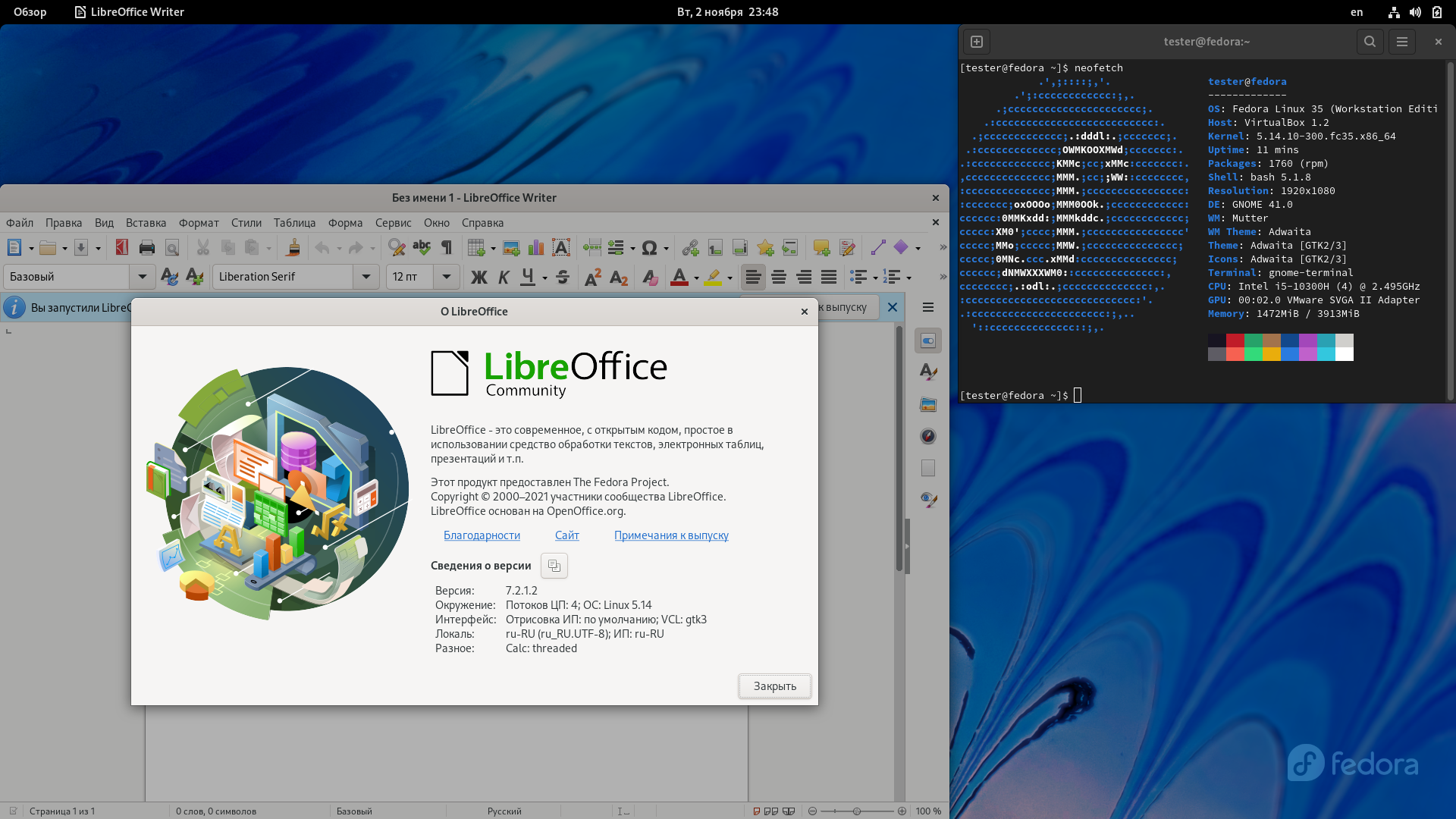
Task: Copy version info icon button
Action: coord(554,566)
